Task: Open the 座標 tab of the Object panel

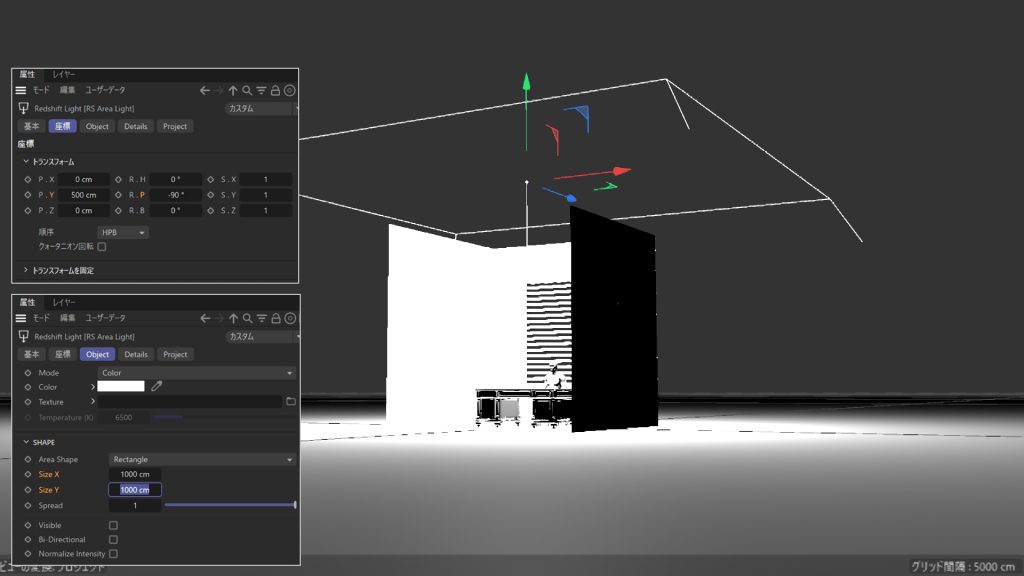Action: tap(61, 354)
